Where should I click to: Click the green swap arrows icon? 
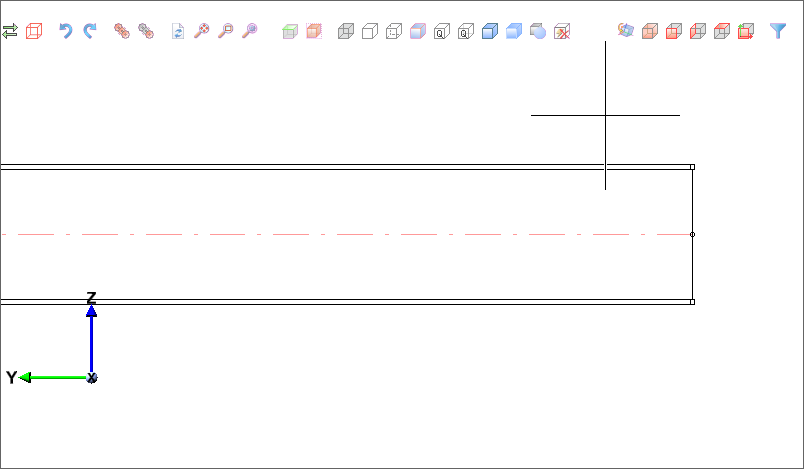10,31
